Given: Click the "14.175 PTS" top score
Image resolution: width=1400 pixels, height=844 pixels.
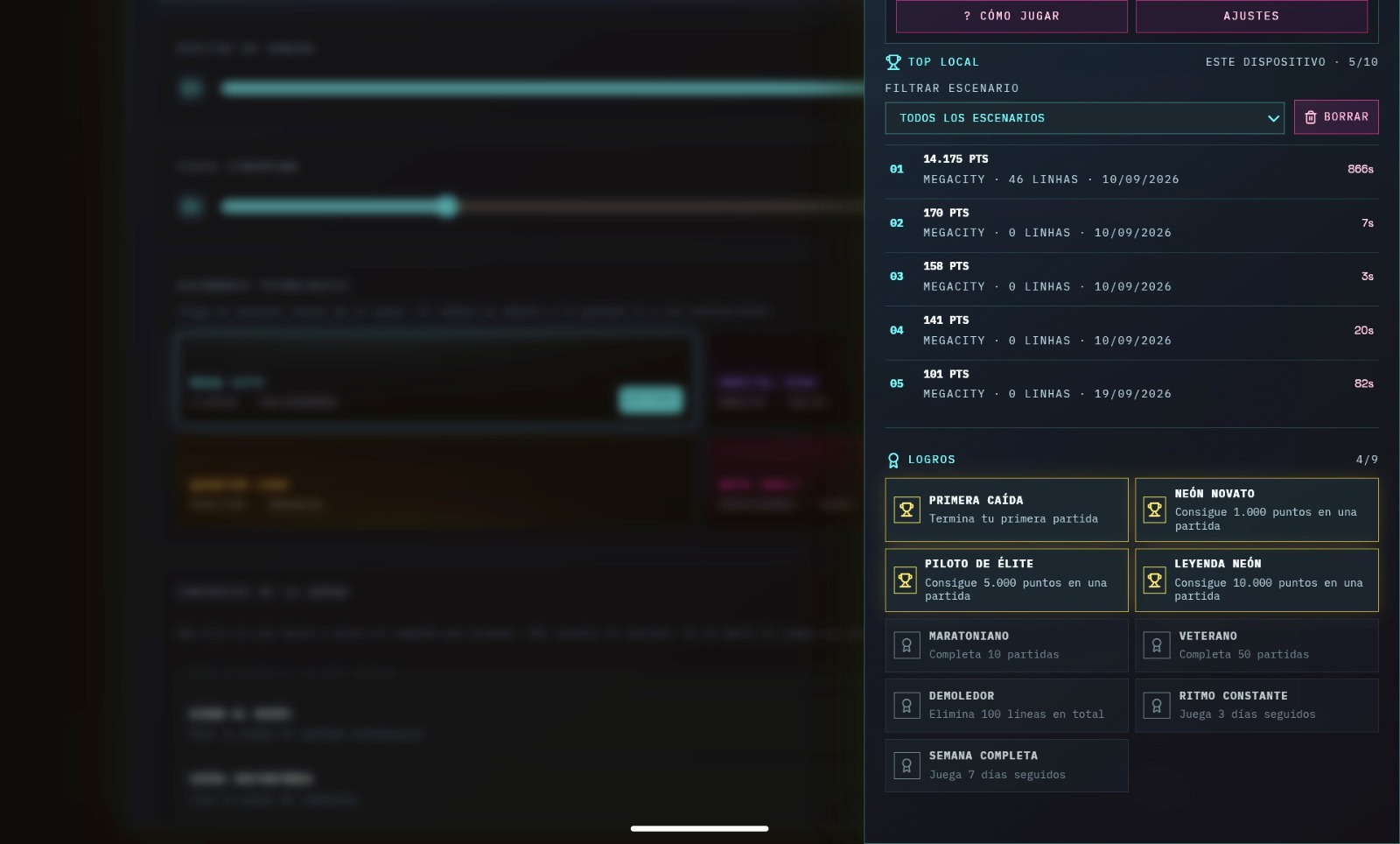Looking at the screenshot, I should click(955, 159).
